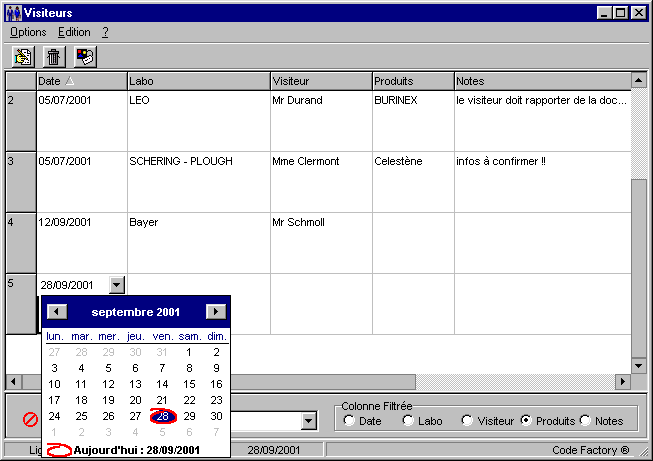This screenshot has height=461, width=653.
Task: Click the Mme Clermont visitor cell
Action: click(x=322, y=182)
